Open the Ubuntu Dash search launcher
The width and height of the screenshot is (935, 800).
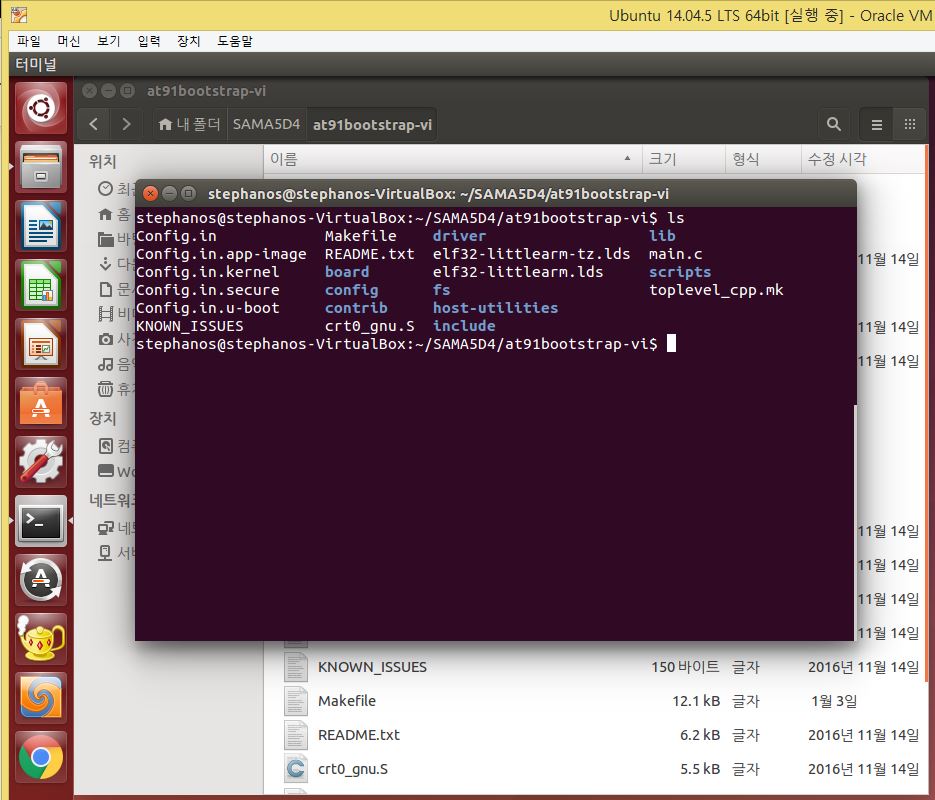(x=41, y=108)
